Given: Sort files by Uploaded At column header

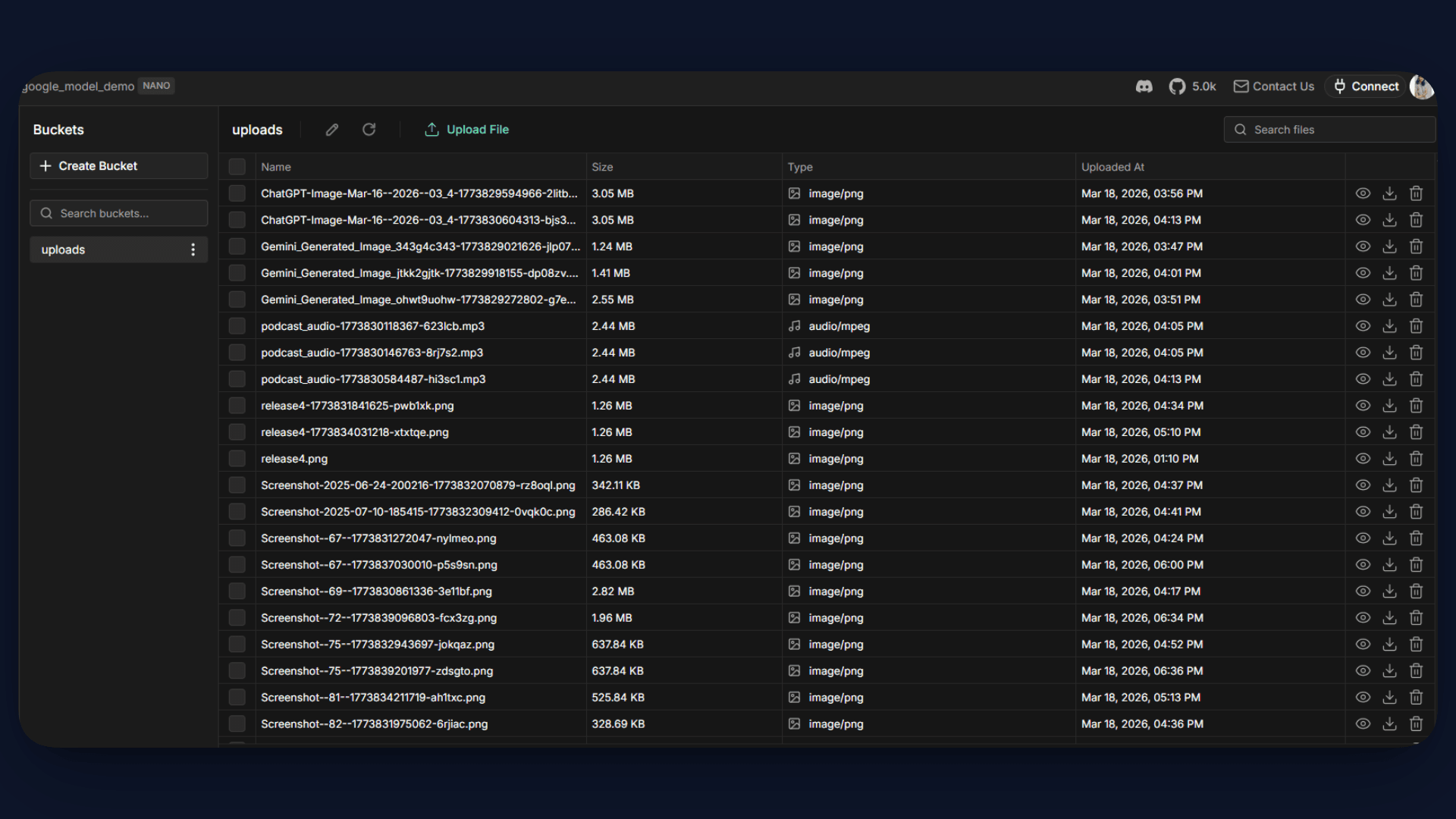Looking at the screenshot, I should [1112, 167].
